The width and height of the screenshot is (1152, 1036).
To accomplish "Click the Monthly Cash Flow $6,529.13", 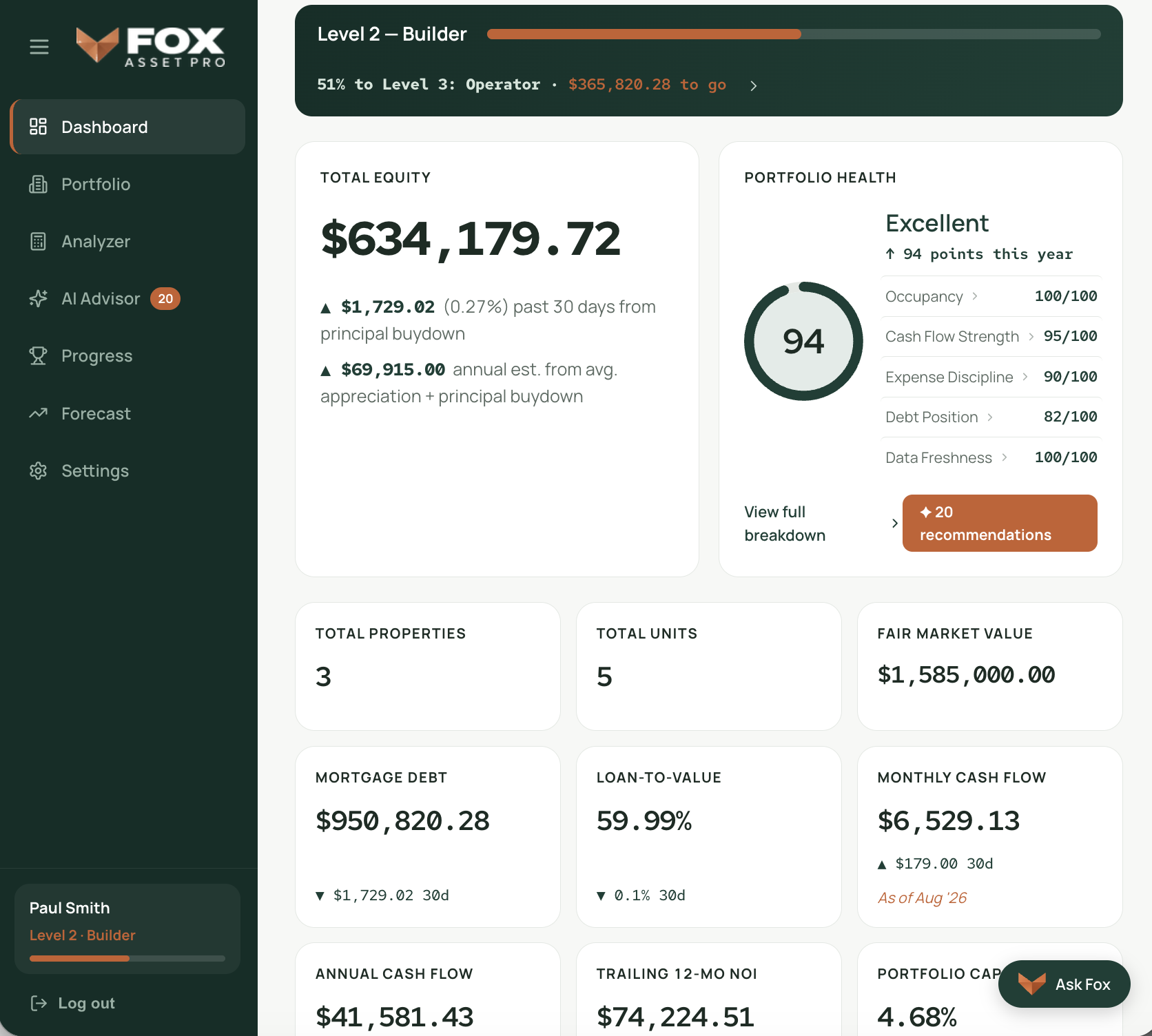I will coord(948,820).
